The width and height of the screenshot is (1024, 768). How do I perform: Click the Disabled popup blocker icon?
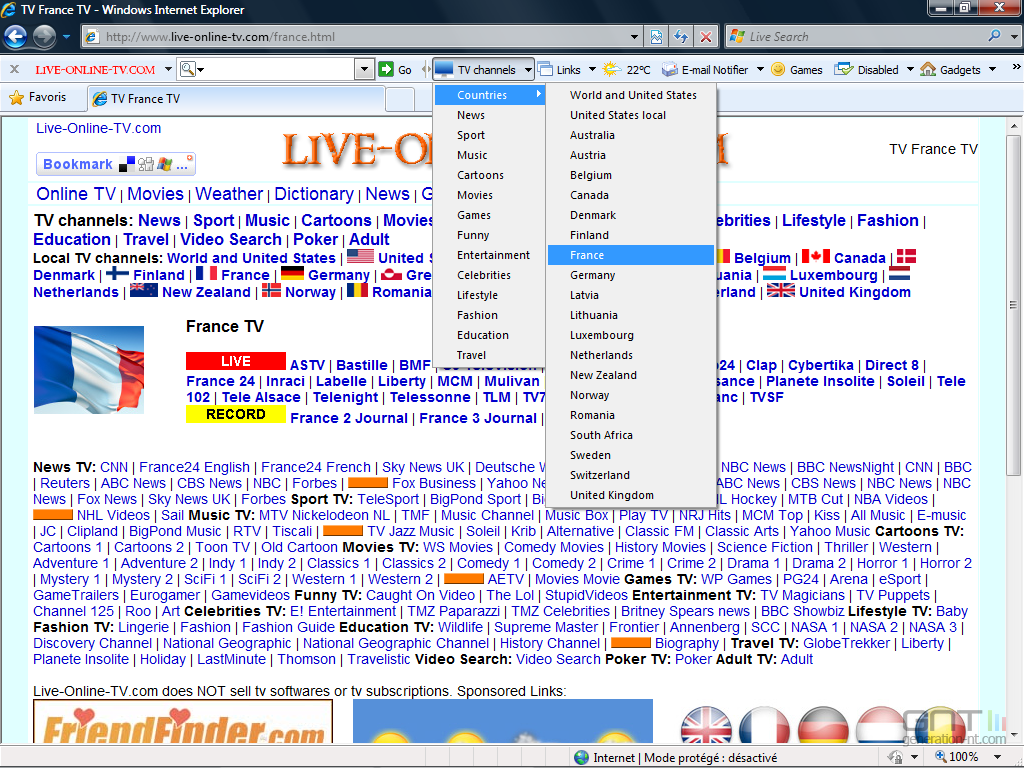pyautogui.click(x=844, y=69)
